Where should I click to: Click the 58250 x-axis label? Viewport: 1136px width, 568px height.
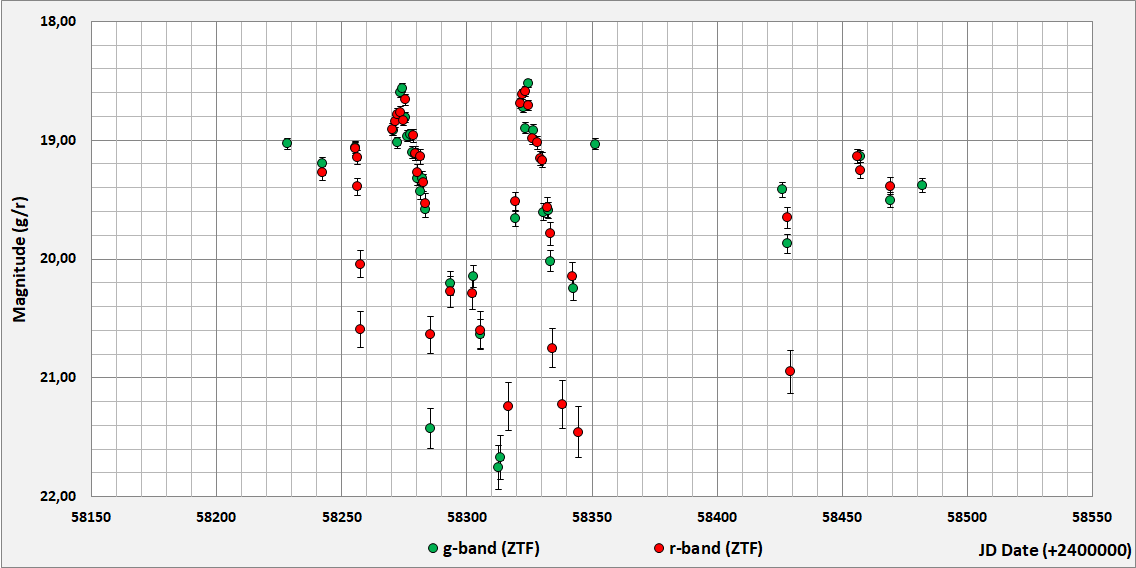pyautogui.click(x=342, y=517)
